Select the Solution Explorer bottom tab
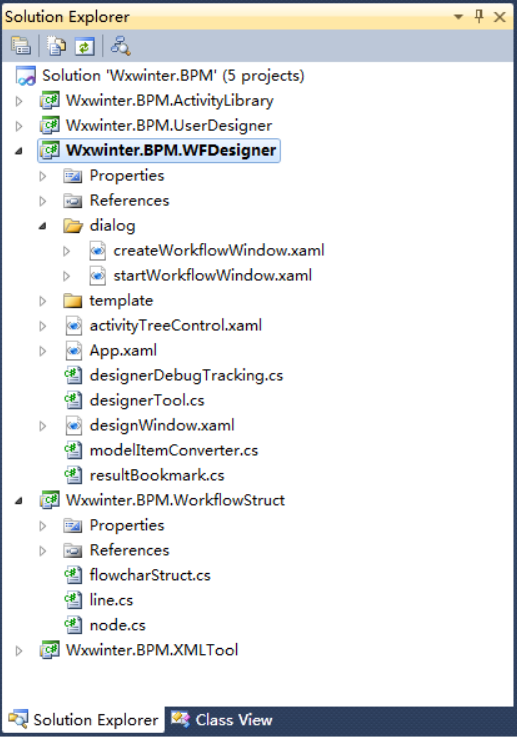 coord(84,720)
